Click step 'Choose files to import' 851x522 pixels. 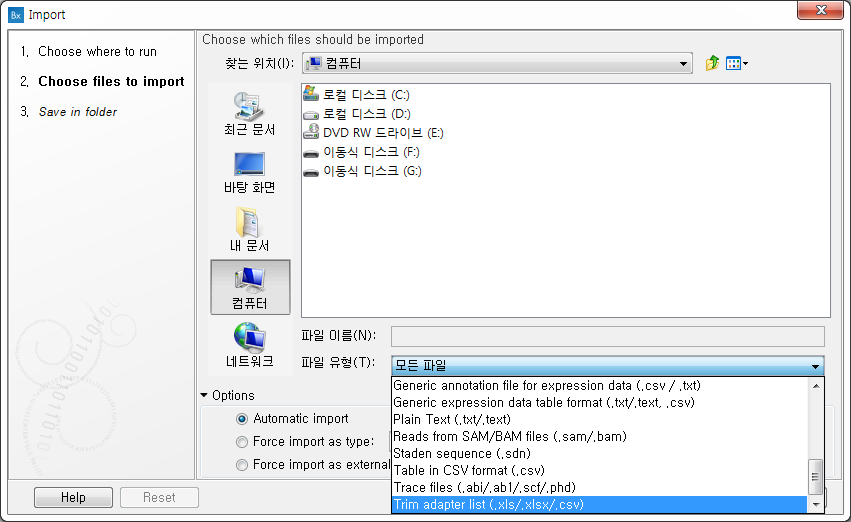coord(111,81)
